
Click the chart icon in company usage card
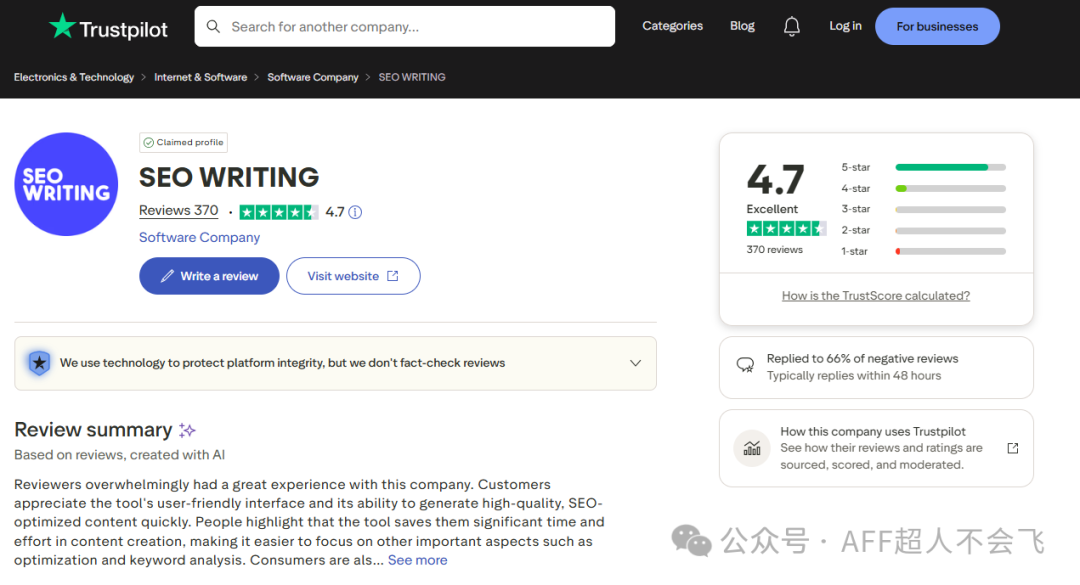(x=751, y=448)
